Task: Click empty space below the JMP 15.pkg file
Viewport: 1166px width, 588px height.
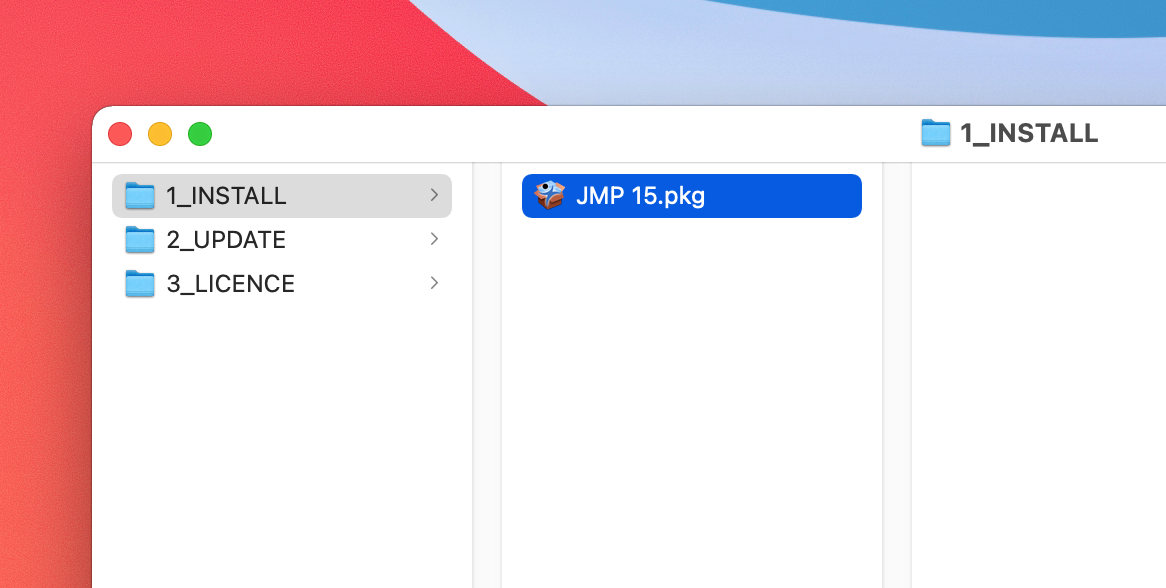Action: point(690,400)
